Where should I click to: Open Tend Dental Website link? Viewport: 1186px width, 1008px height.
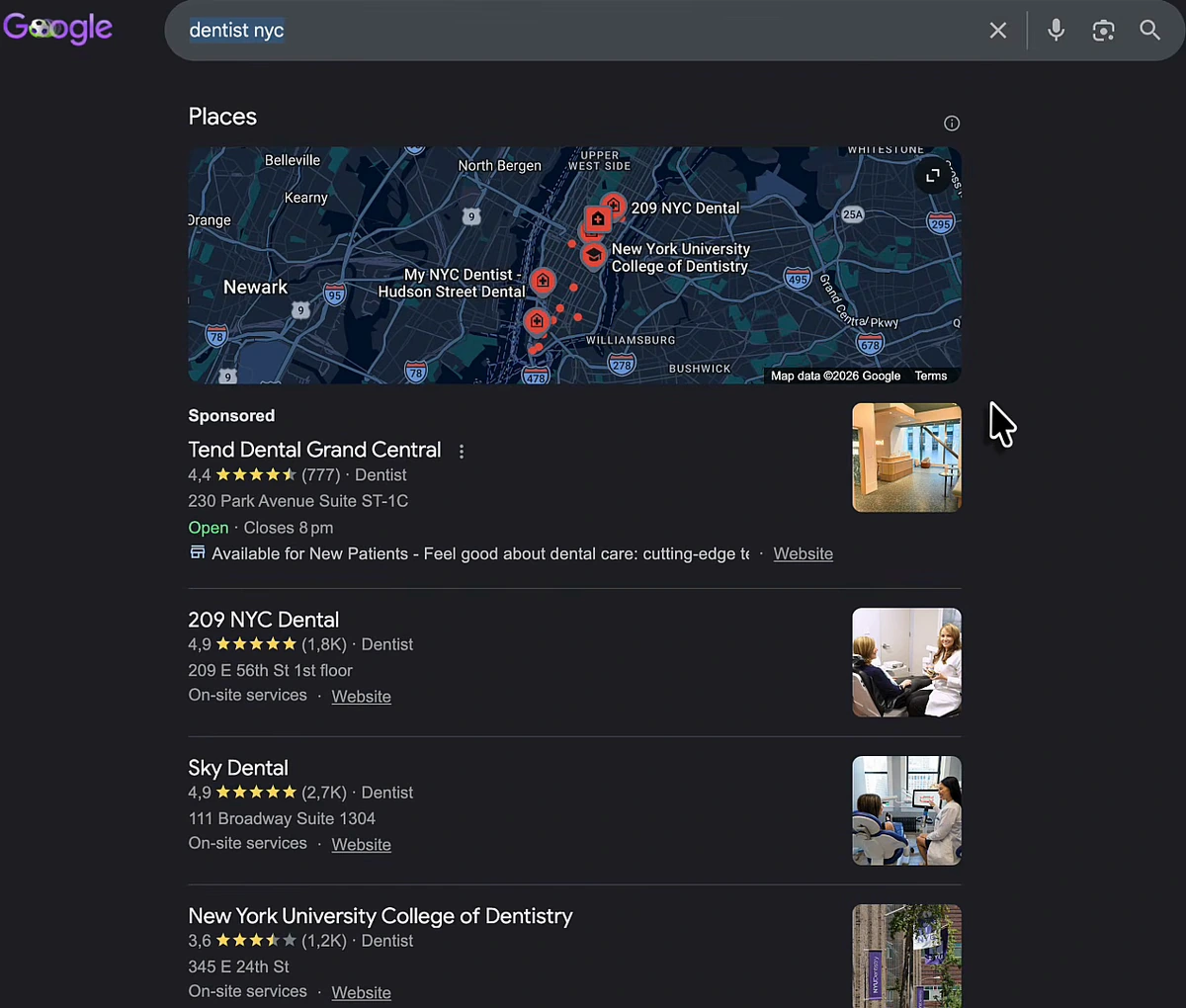click(803, 554)
